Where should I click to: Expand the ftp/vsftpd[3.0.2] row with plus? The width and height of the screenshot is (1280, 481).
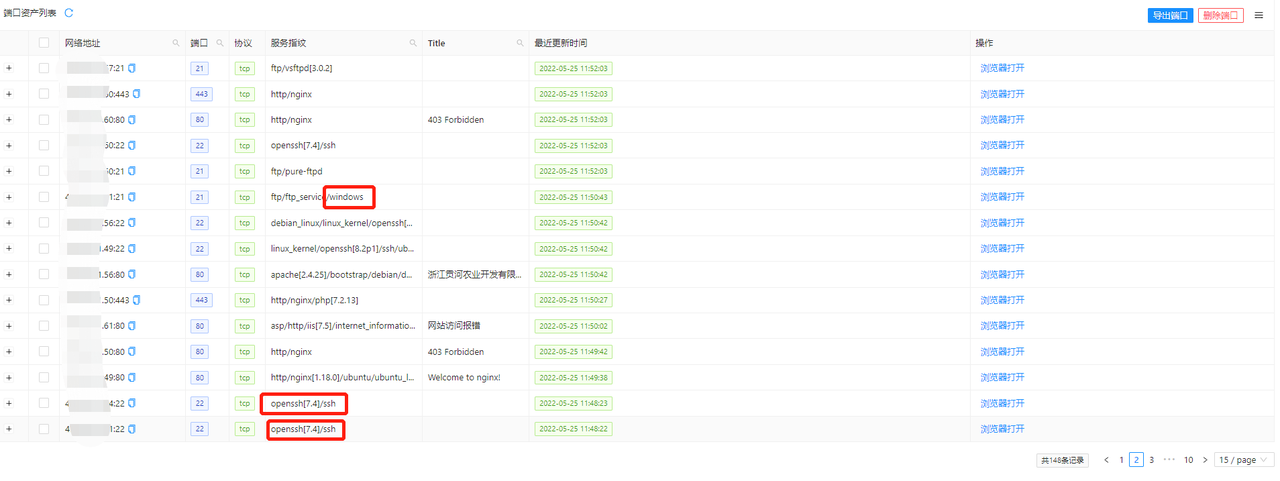pyautogui.click(x=9, y=68)
